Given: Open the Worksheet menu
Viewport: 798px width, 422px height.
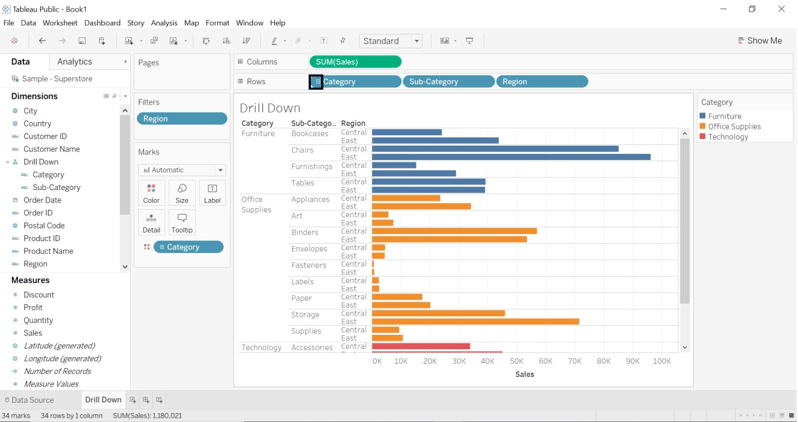Looking at the screenshot, I should (x=60, y=23).
